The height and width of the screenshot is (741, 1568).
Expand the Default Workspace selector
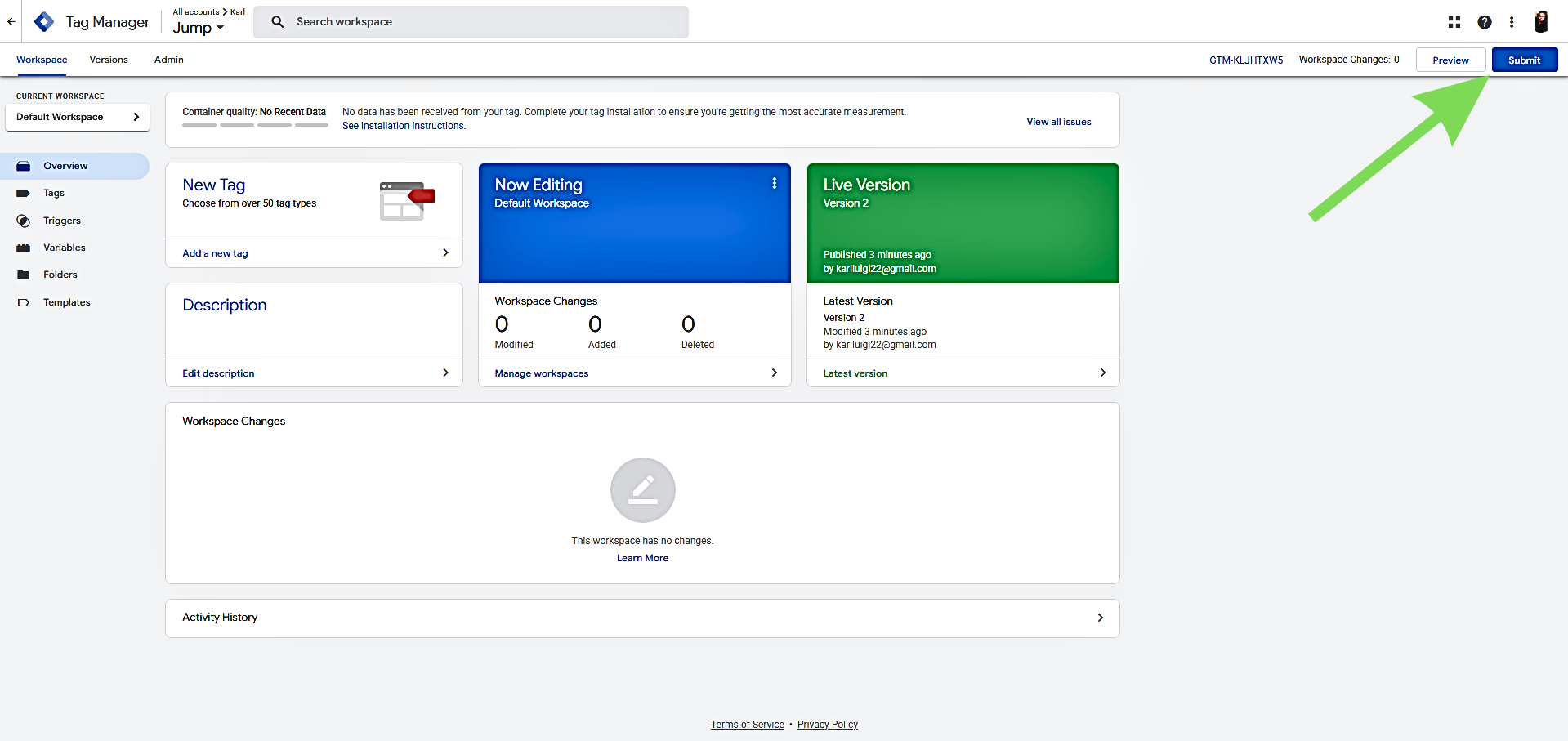tap(78, 117)
